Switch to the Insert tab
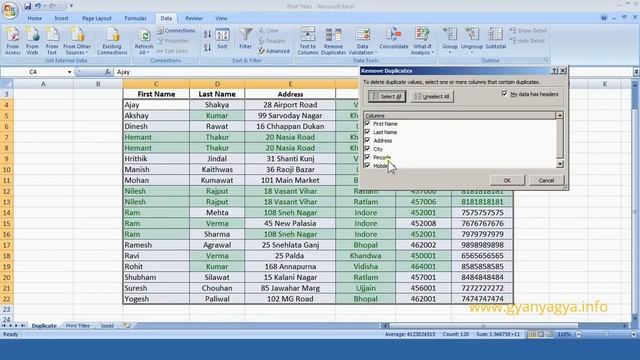The width and height of the screenshot is (640, 360). point(61,18)
